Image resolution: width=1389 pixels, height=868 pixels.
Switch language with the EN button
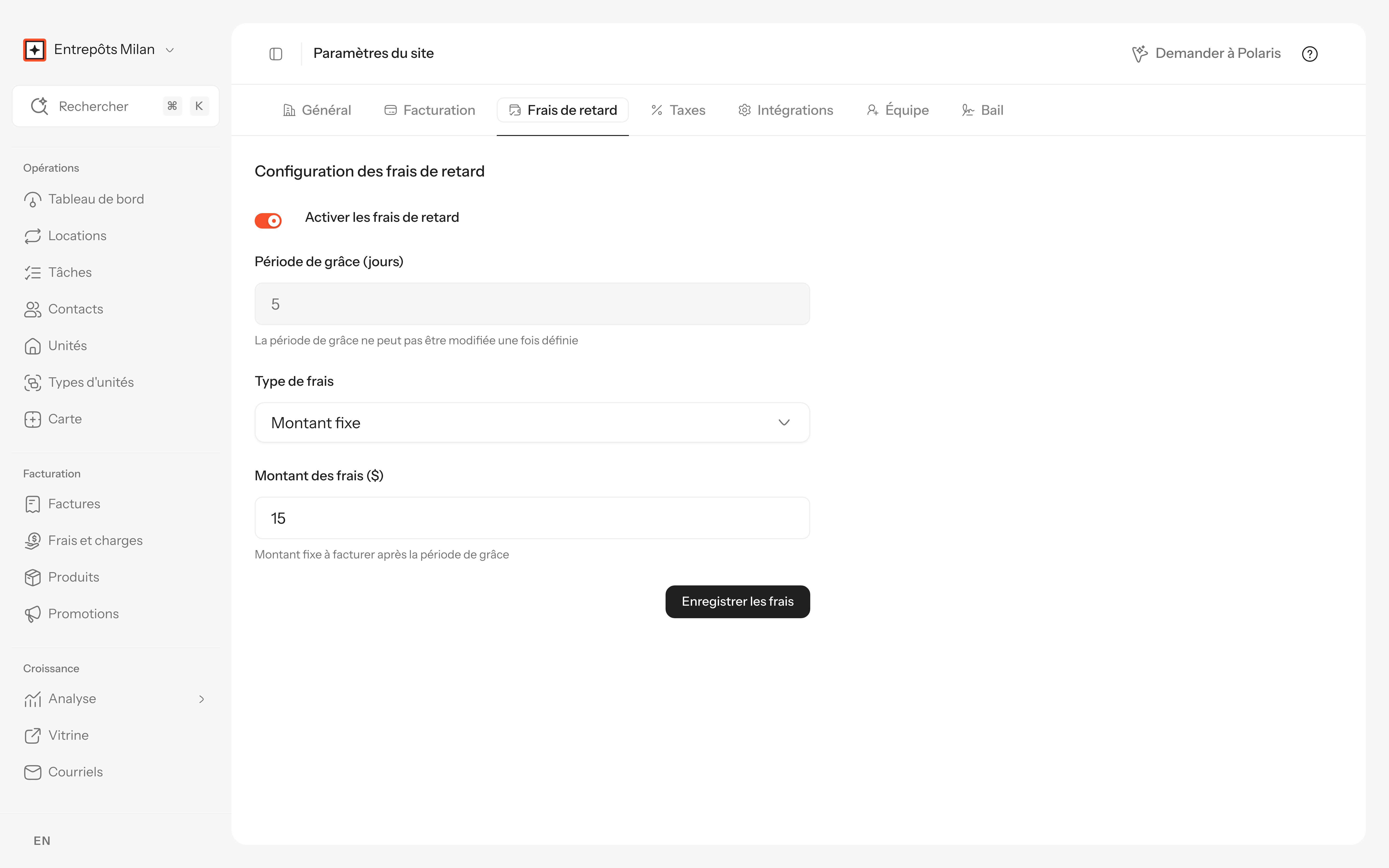pos(42,841)
